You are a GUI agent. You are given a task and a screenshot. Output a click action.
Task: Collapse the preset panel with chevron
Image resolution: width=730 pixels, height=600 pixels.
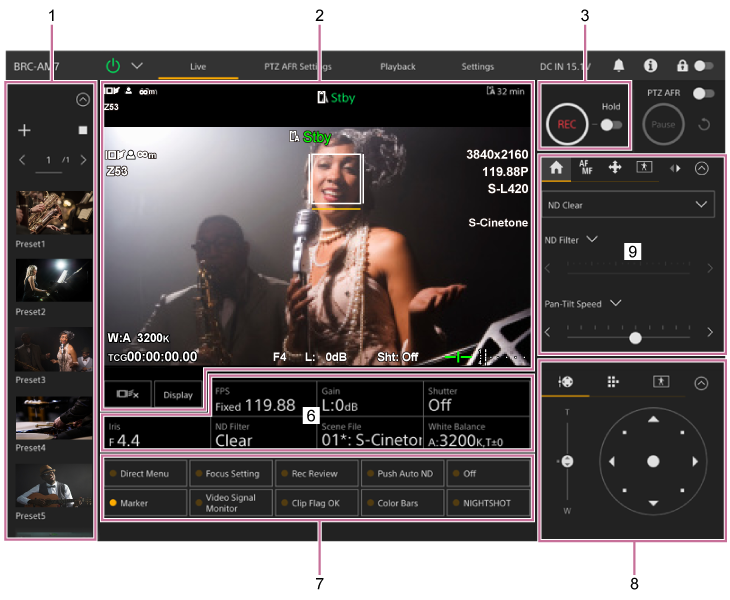point(82,100)
